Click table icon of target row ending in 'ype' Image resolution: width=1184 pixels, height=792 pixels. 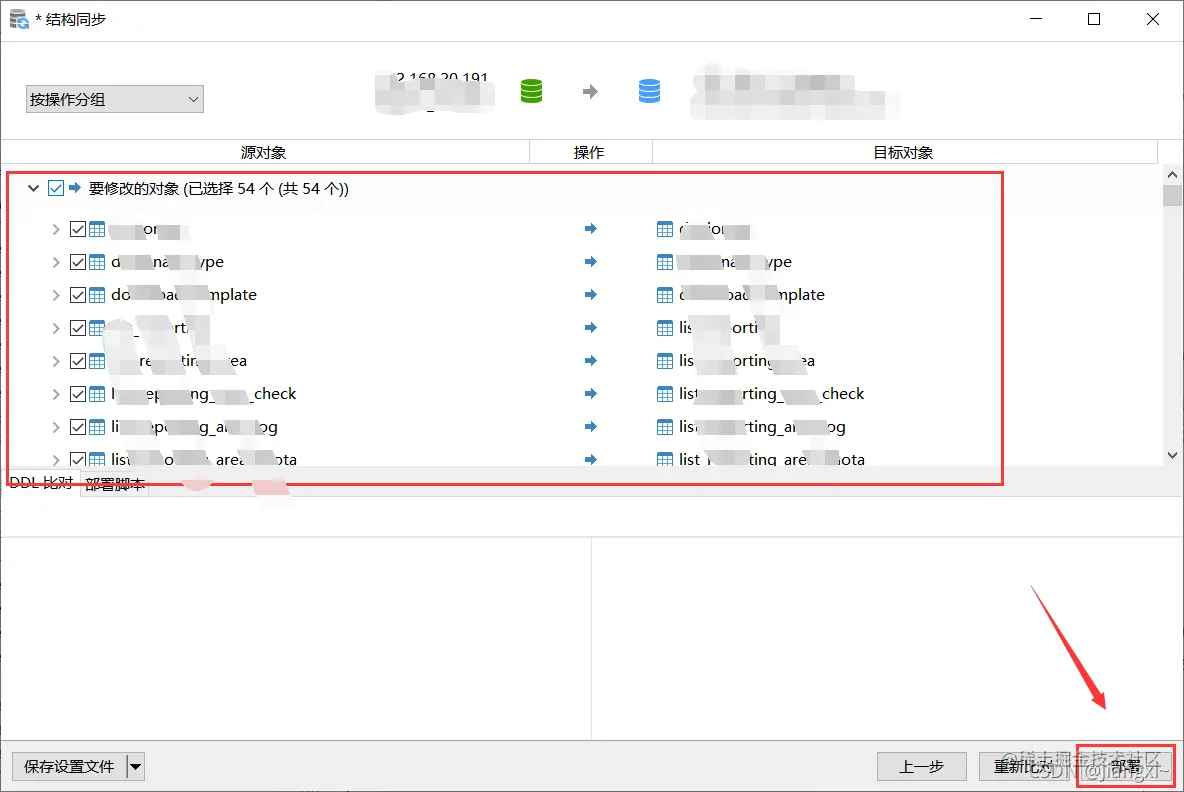[x=664, y=262]
